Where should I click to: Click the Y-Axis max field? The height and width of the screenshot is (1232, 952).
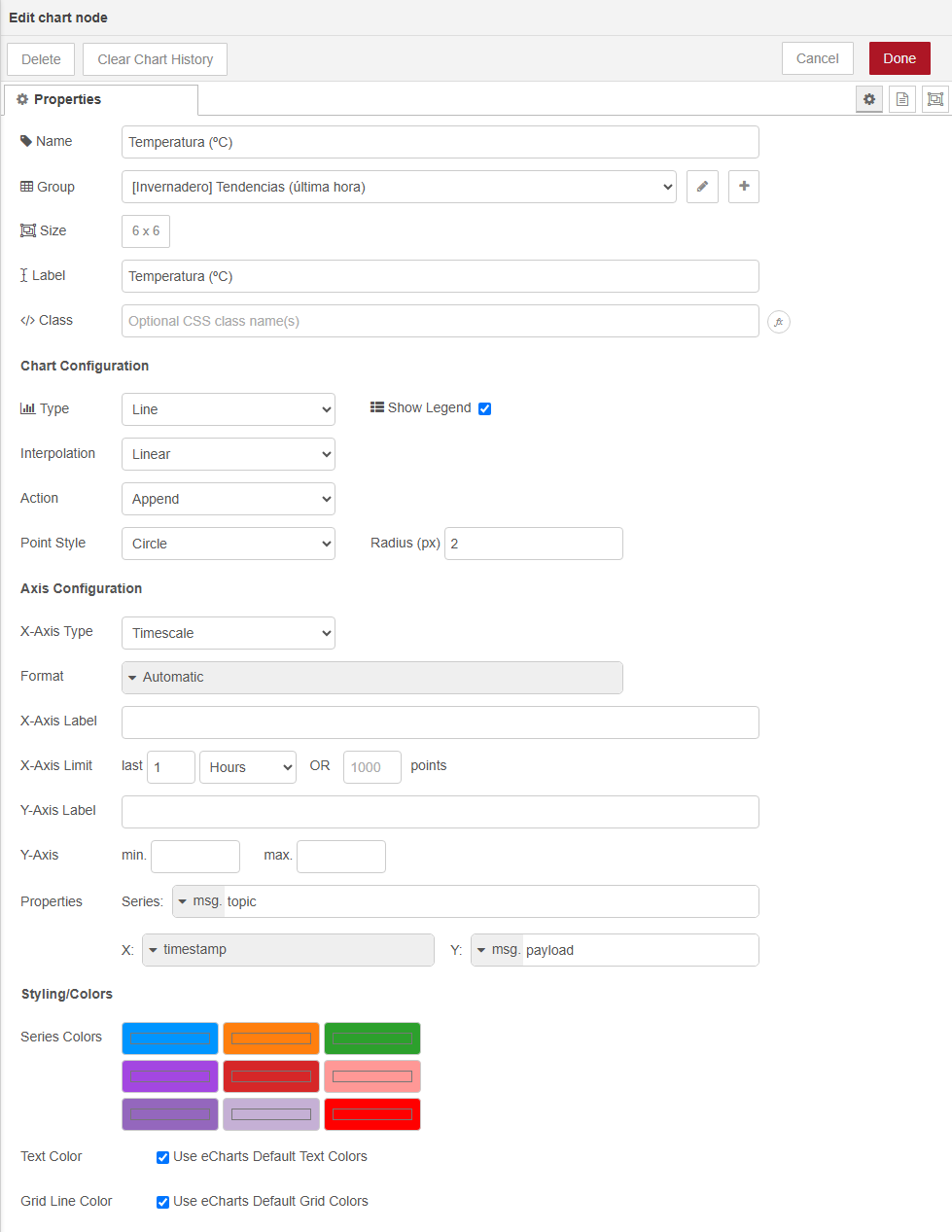(x=341, y=857)
